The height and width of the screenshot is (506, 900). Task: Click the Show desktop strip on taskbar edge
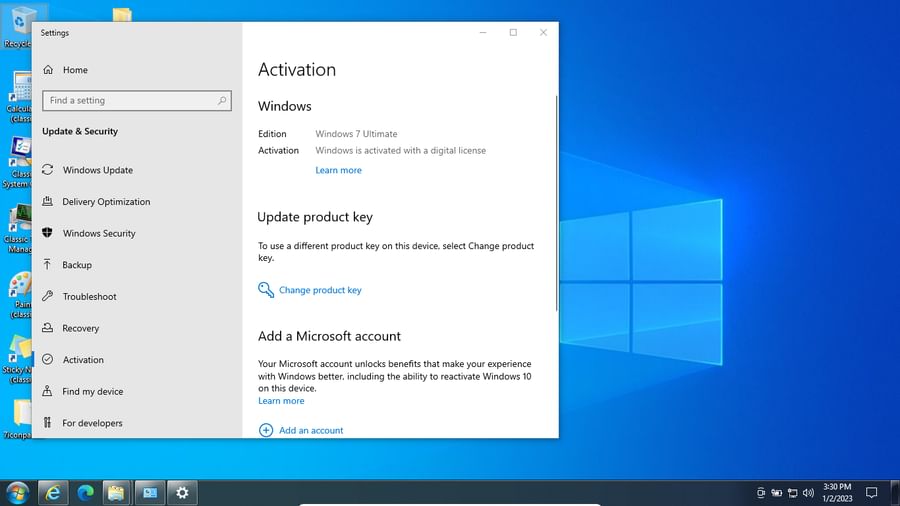pyautogui.click(x=896, y=492)
